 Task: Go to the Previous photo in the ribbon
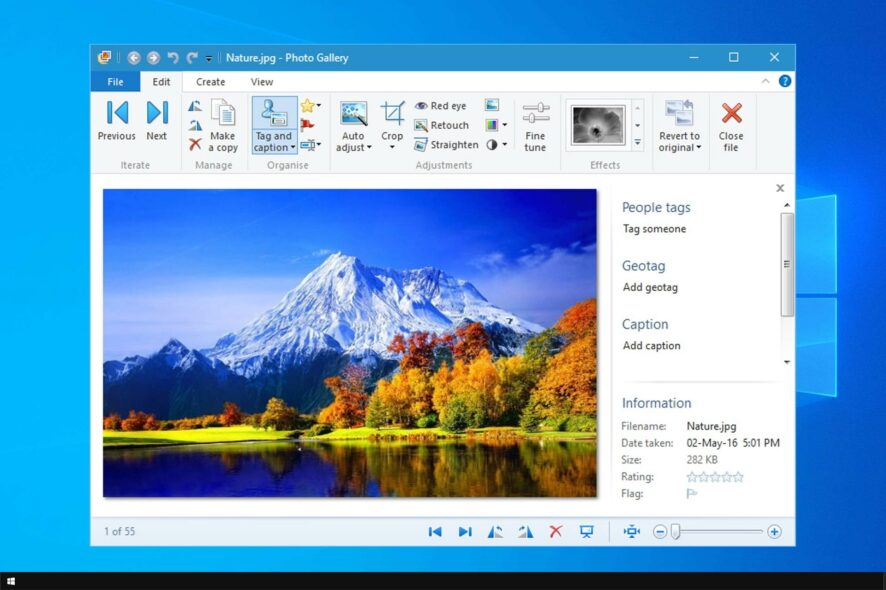[x=116, y=120]
